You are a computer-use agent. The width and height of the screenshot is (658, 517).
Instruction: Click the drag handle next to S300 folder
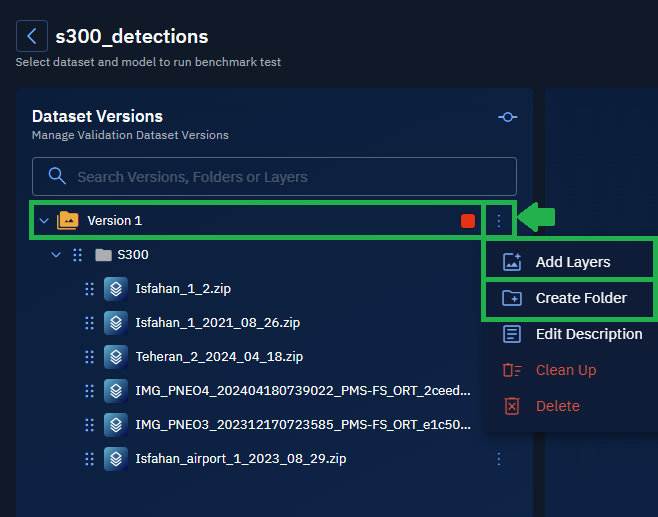(78, 255)
